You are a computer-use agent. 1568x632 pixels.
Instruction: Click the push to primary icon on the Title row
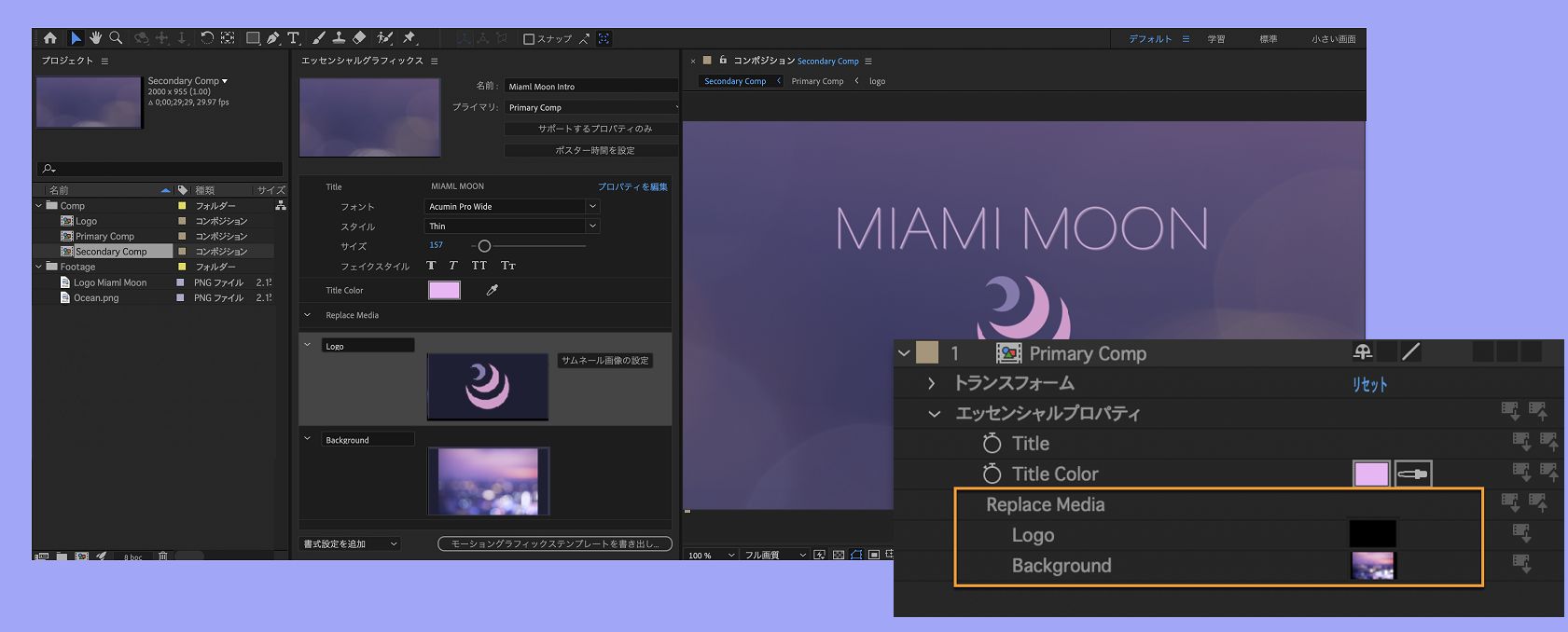(x=1548, y=442)
